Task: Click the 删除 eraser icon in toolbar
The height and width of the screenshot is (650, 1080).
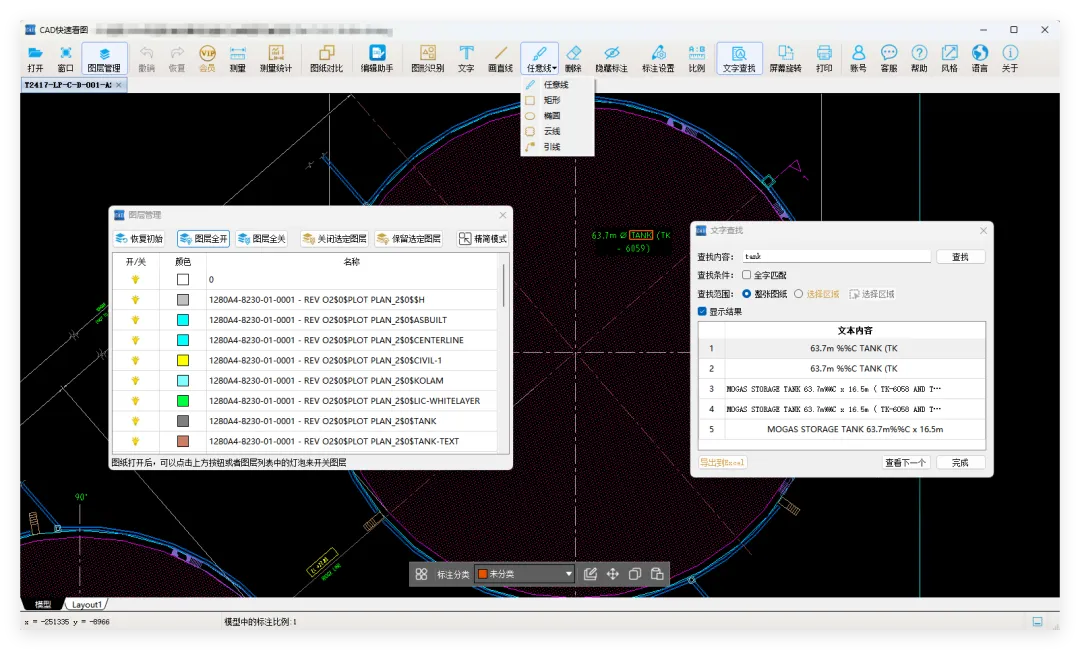Action: click(x=573, y=59)
